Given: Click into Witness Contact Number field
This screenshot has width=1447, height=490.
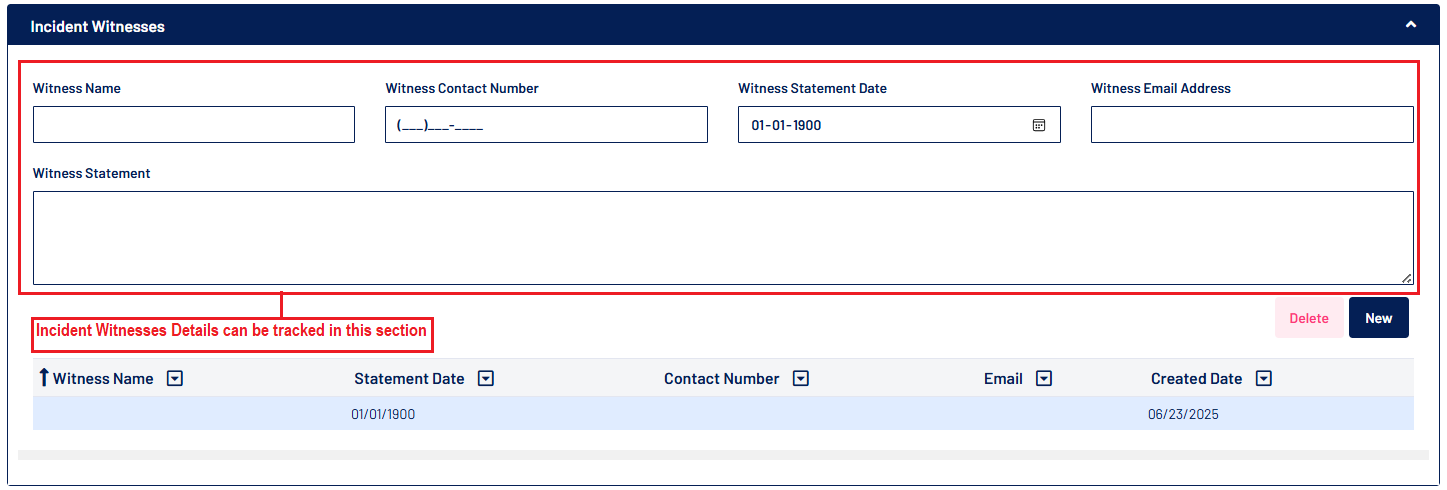Looking at the screenshot, I should tap(546, 125).
